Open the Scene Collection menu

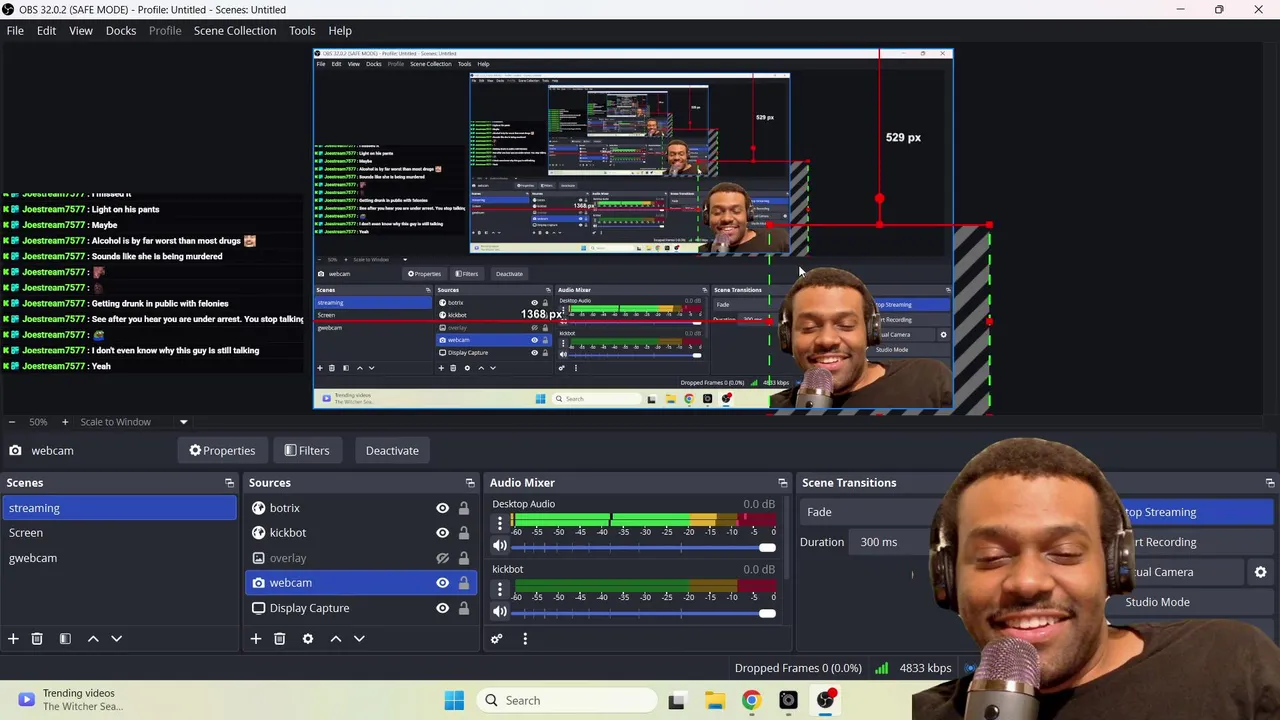click(x=235, y=30)
